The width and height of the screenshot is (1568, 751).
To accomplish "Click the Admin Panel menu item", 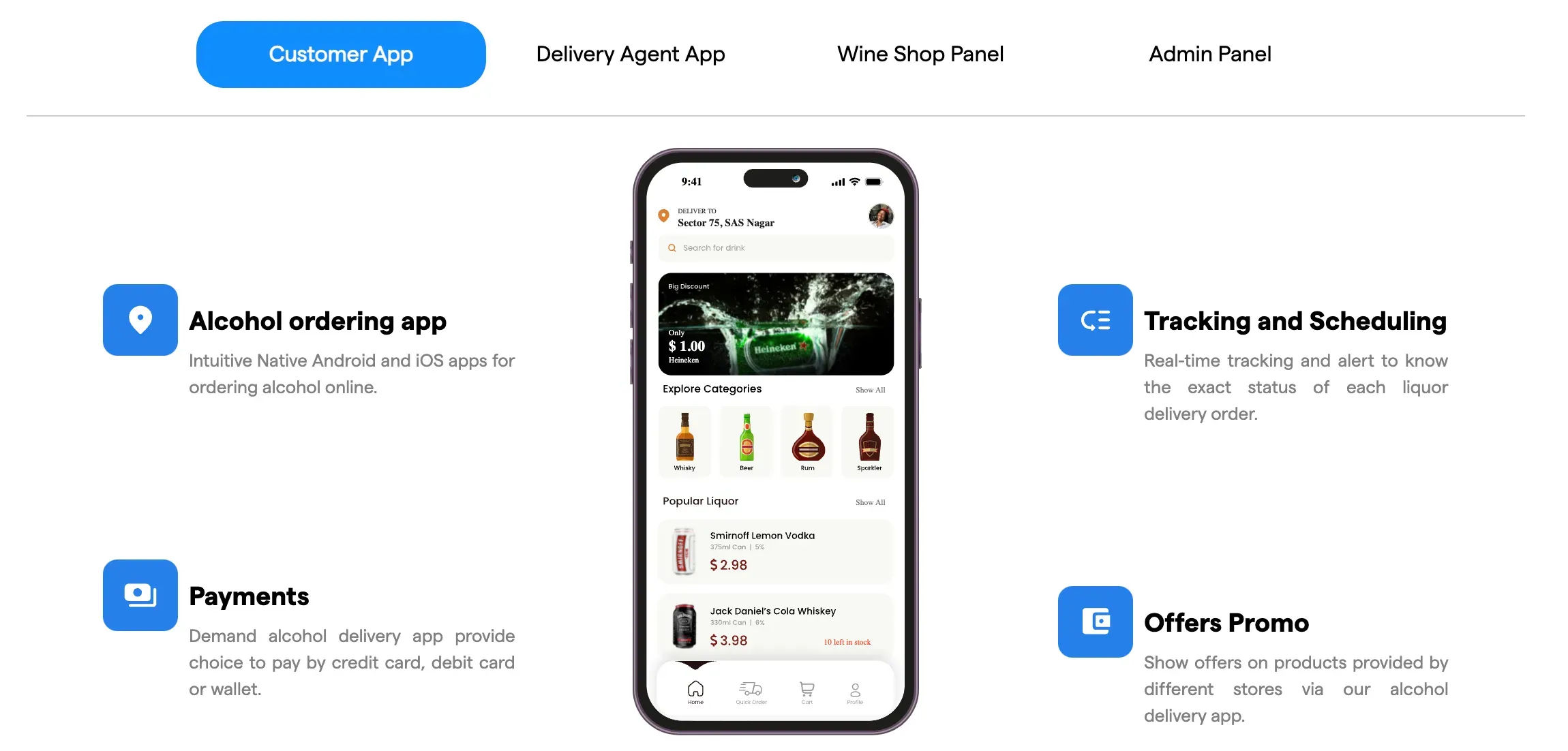I will (x=1209, y=54).
